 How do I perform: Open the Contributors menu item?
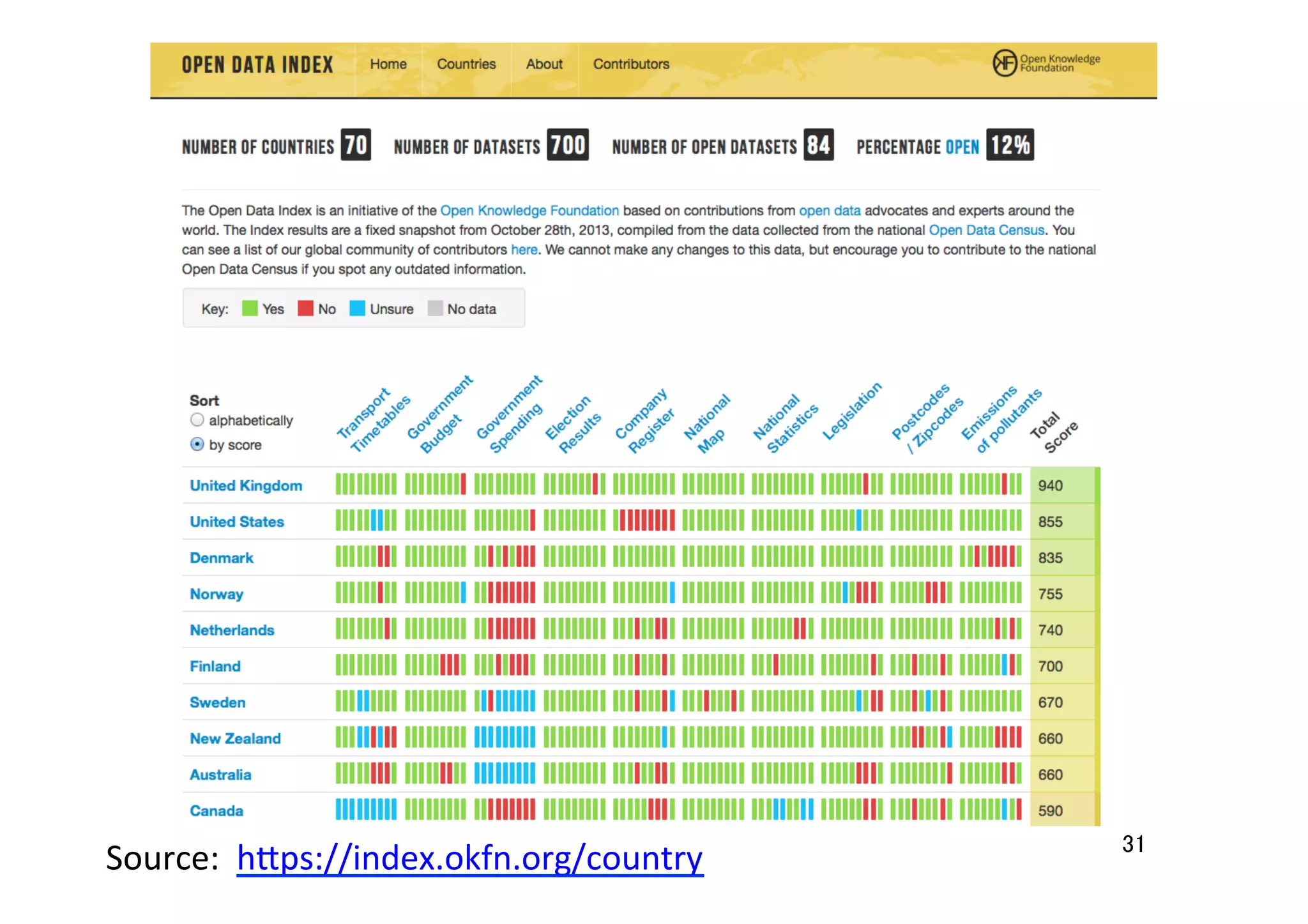tap(631, 64)
